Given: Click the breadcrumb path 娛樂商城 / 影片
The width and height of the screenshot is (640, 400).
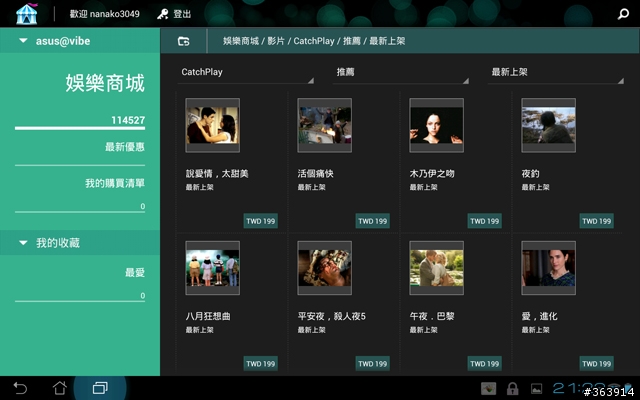Looking at the screenshot, I should pyautogui.click(x=253, y=41).
